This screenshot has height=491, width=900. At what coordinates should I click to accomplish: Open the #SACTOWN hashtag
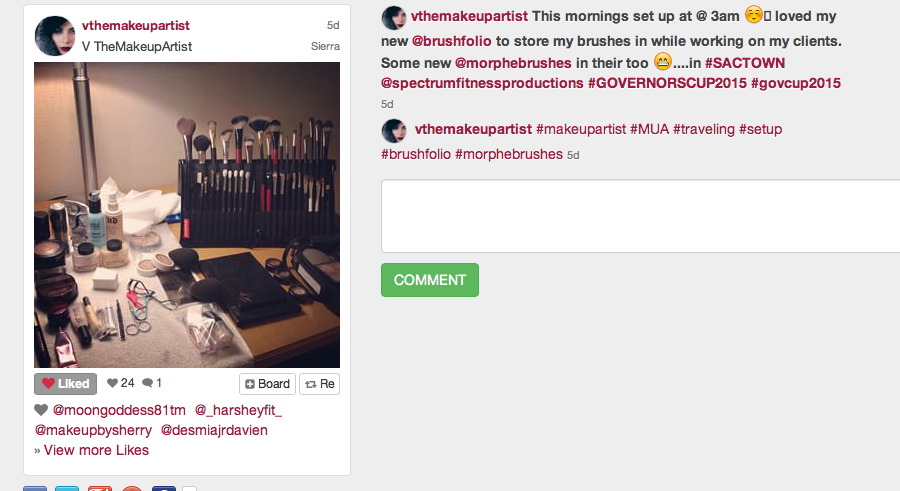pos(744,63)
